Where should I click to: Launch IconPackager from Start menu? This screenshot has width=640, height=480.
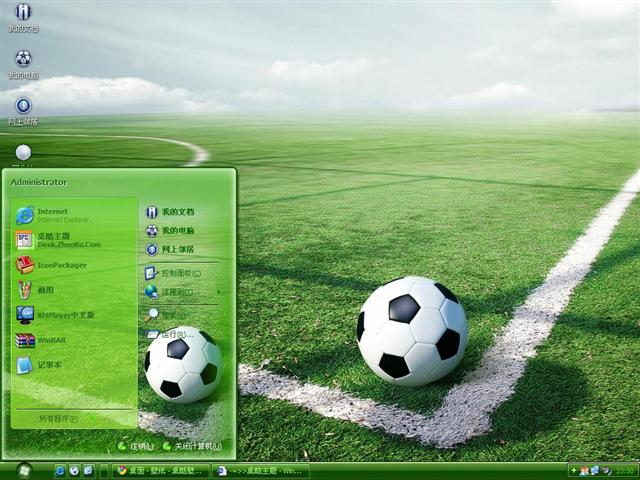(x=73, y=265)
